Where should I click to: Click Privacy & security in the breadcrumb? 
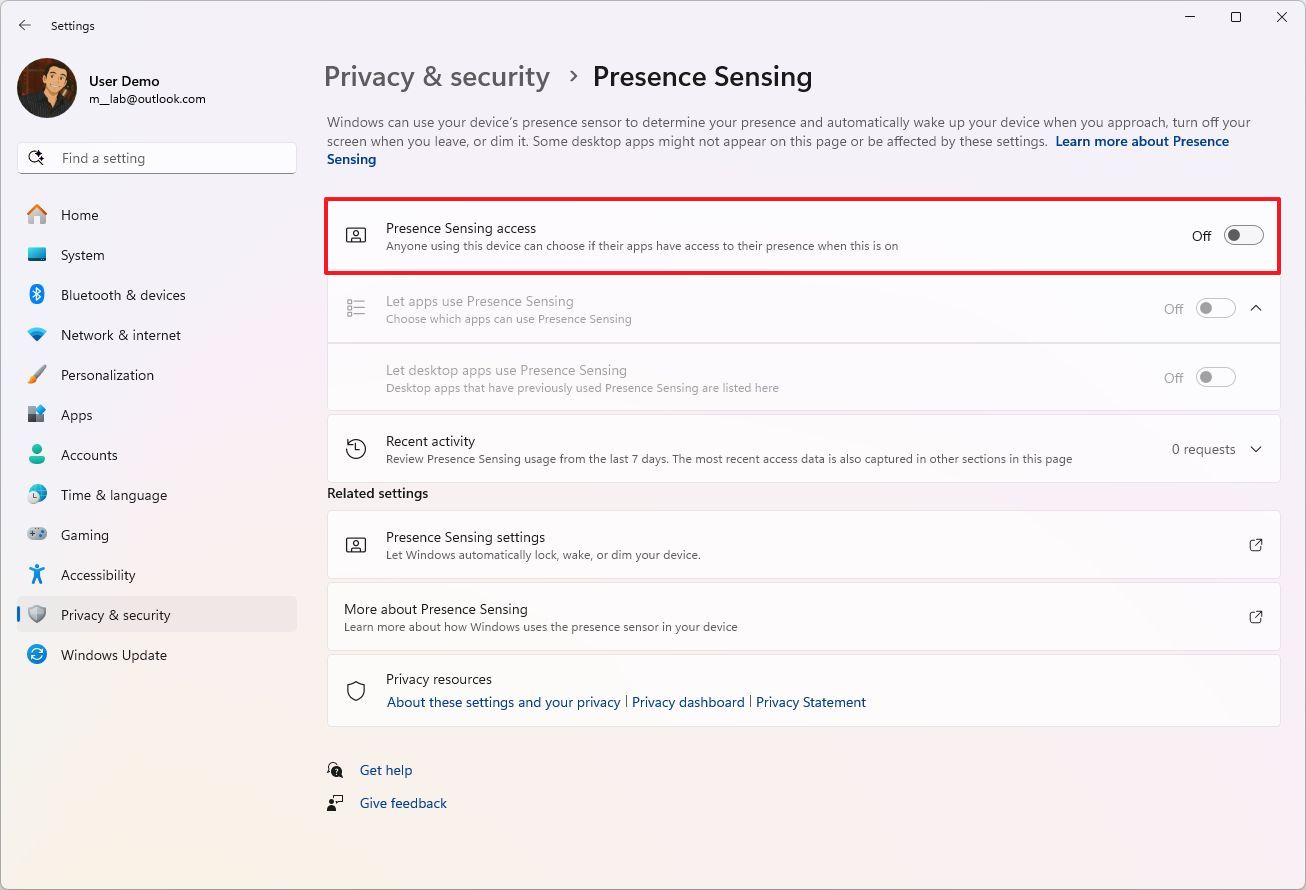tap(436, 76)
